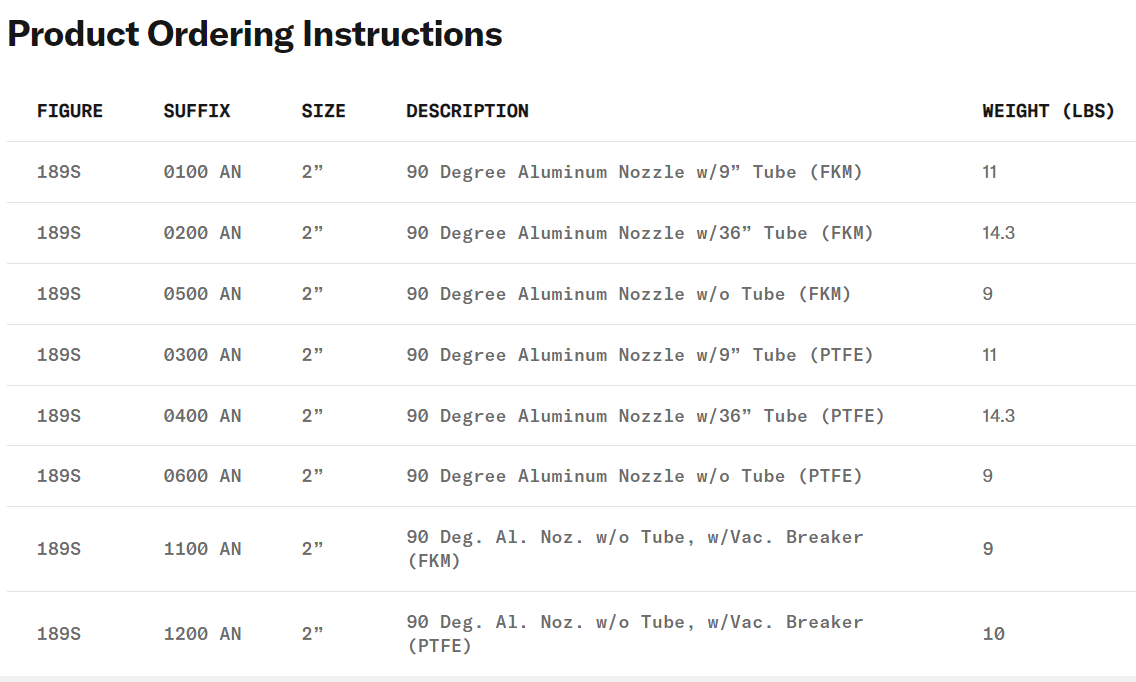Select the 0400 AN suffix cell

pos(202,416)
